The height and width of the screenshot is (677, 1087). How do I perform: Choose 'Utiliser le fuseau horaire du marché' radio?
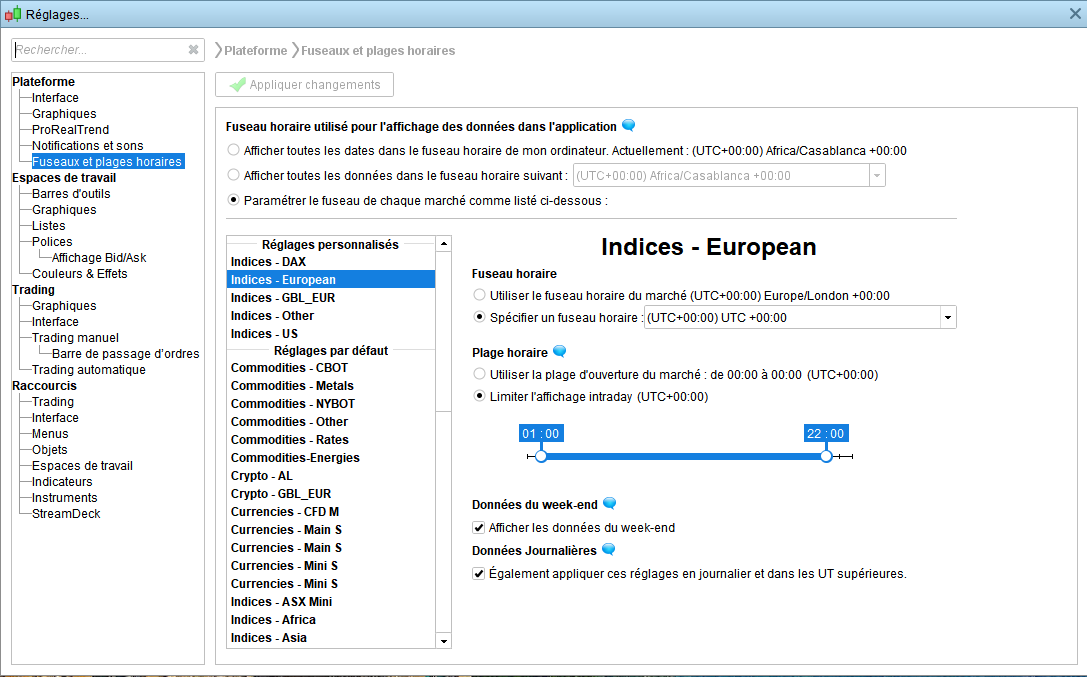pyautogui.click(x=479, y=294)
